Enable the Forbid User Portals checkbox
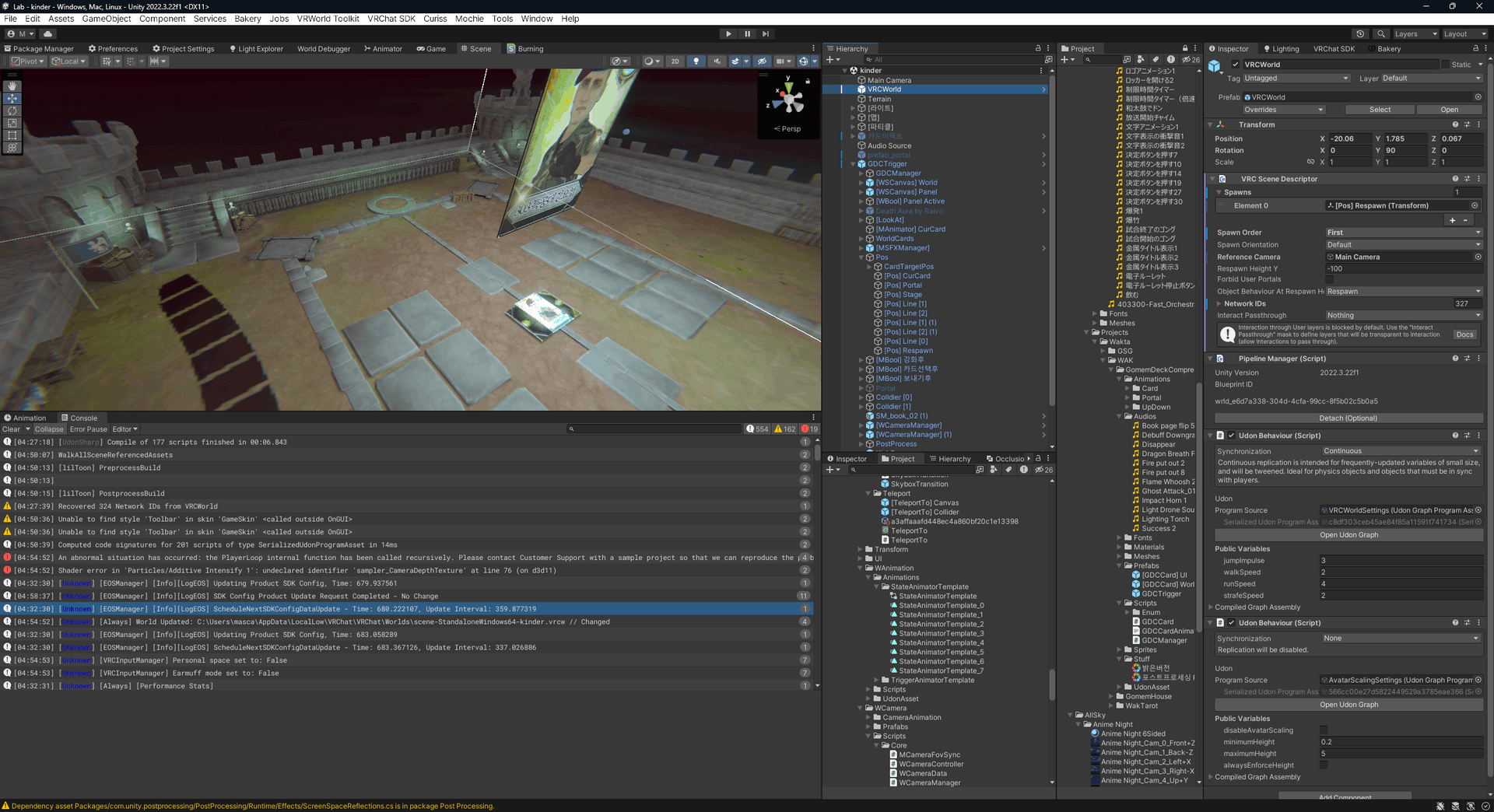The image size is (1494, 812). pos(1329,279)
